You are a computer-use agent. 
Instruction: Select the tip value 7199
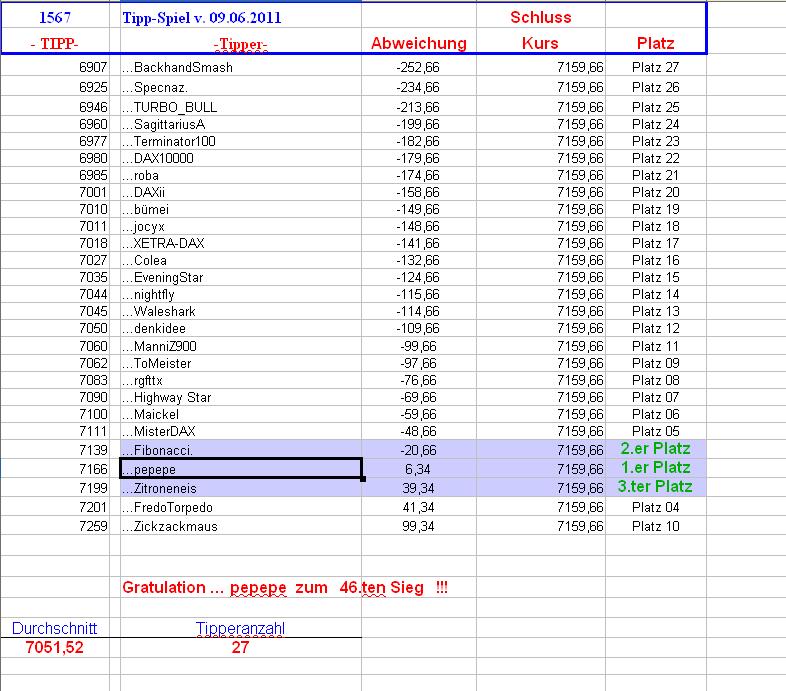click(x=55, y=488)
